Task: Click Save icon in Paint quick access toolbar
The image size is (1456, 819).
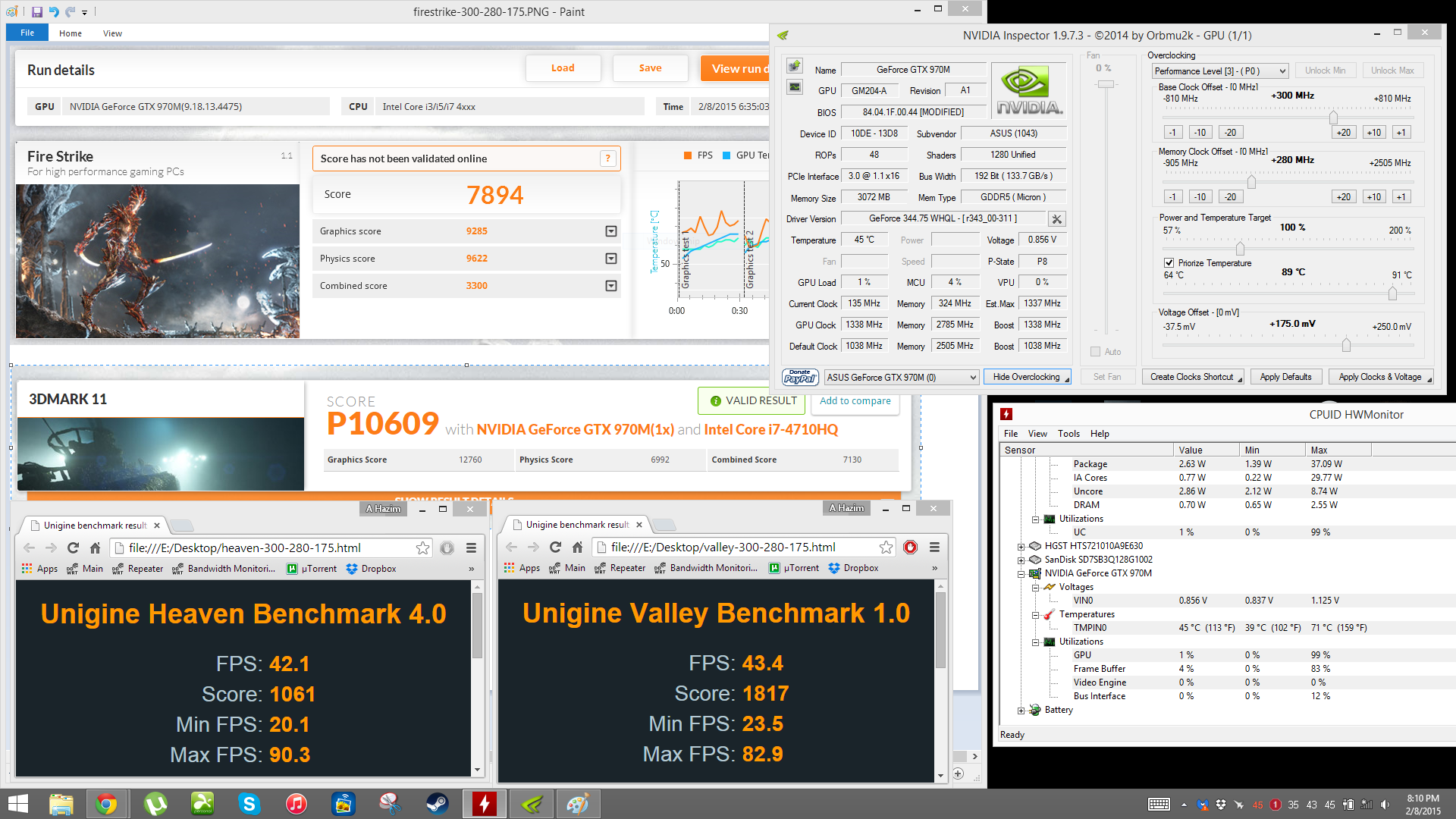Action: click(37, 11)
